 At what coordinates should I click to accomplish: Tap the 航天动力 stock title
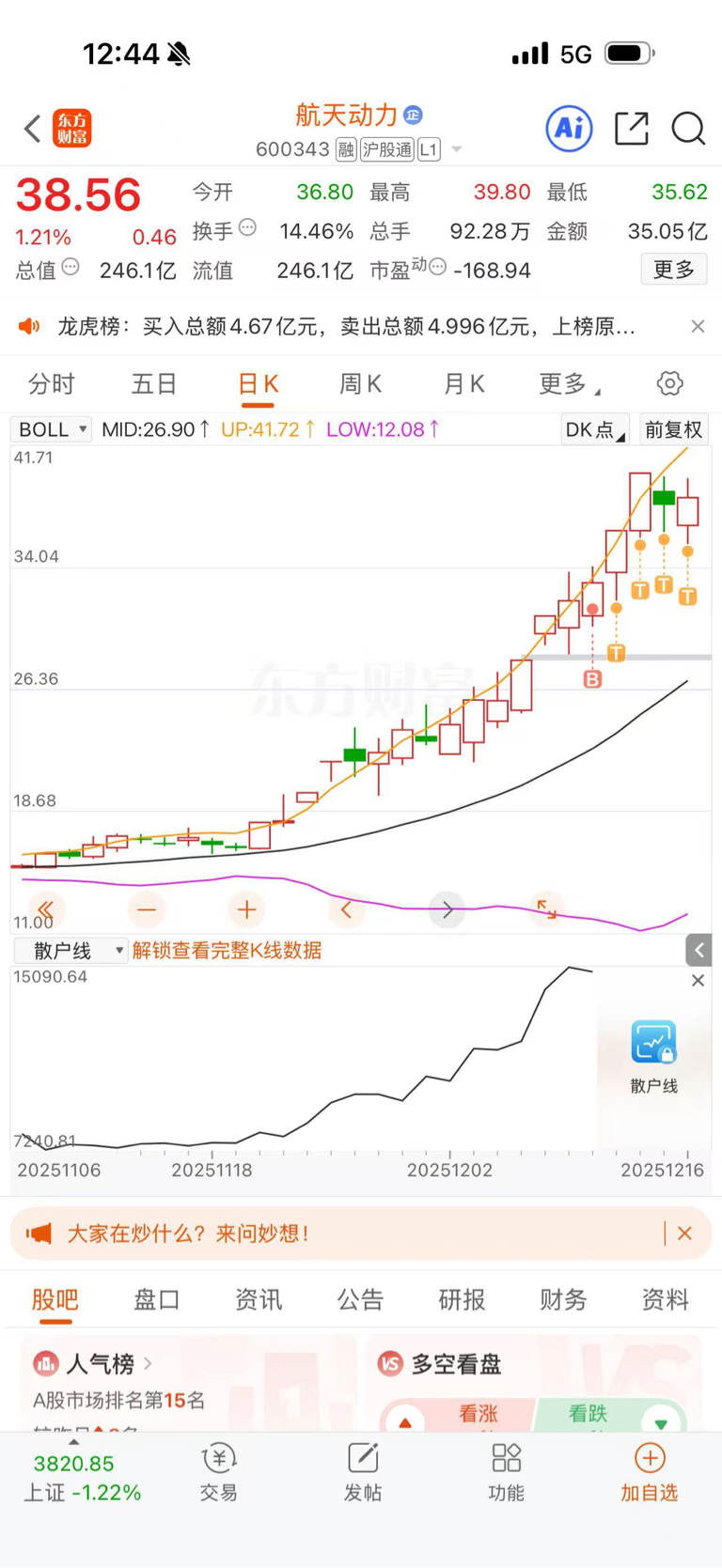coord(346,115)
